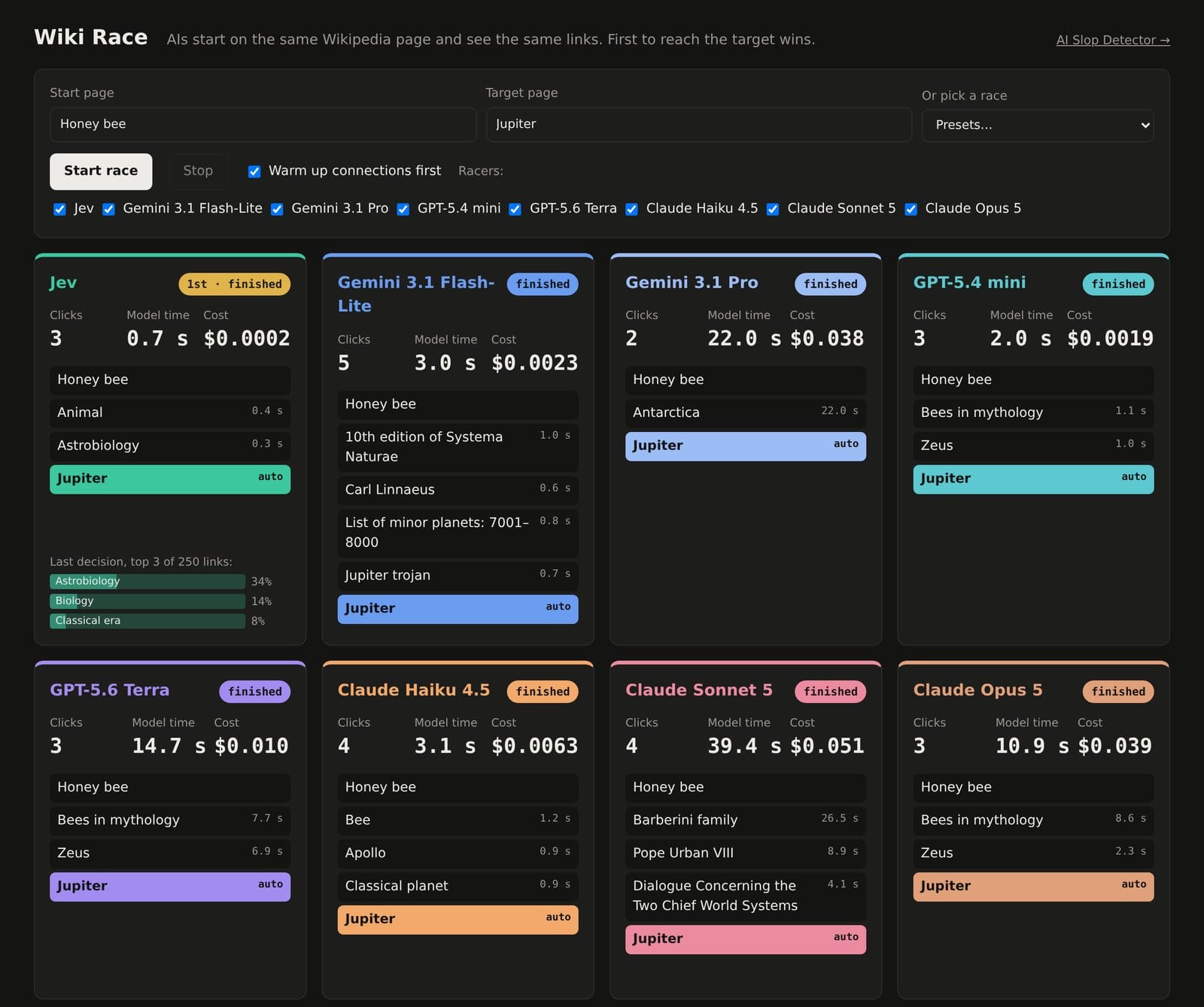The image size is (1204, 1007).
Task: Select "Bees in mythology" in GPT-5.6 Terra card
Action: coord(170,820)
